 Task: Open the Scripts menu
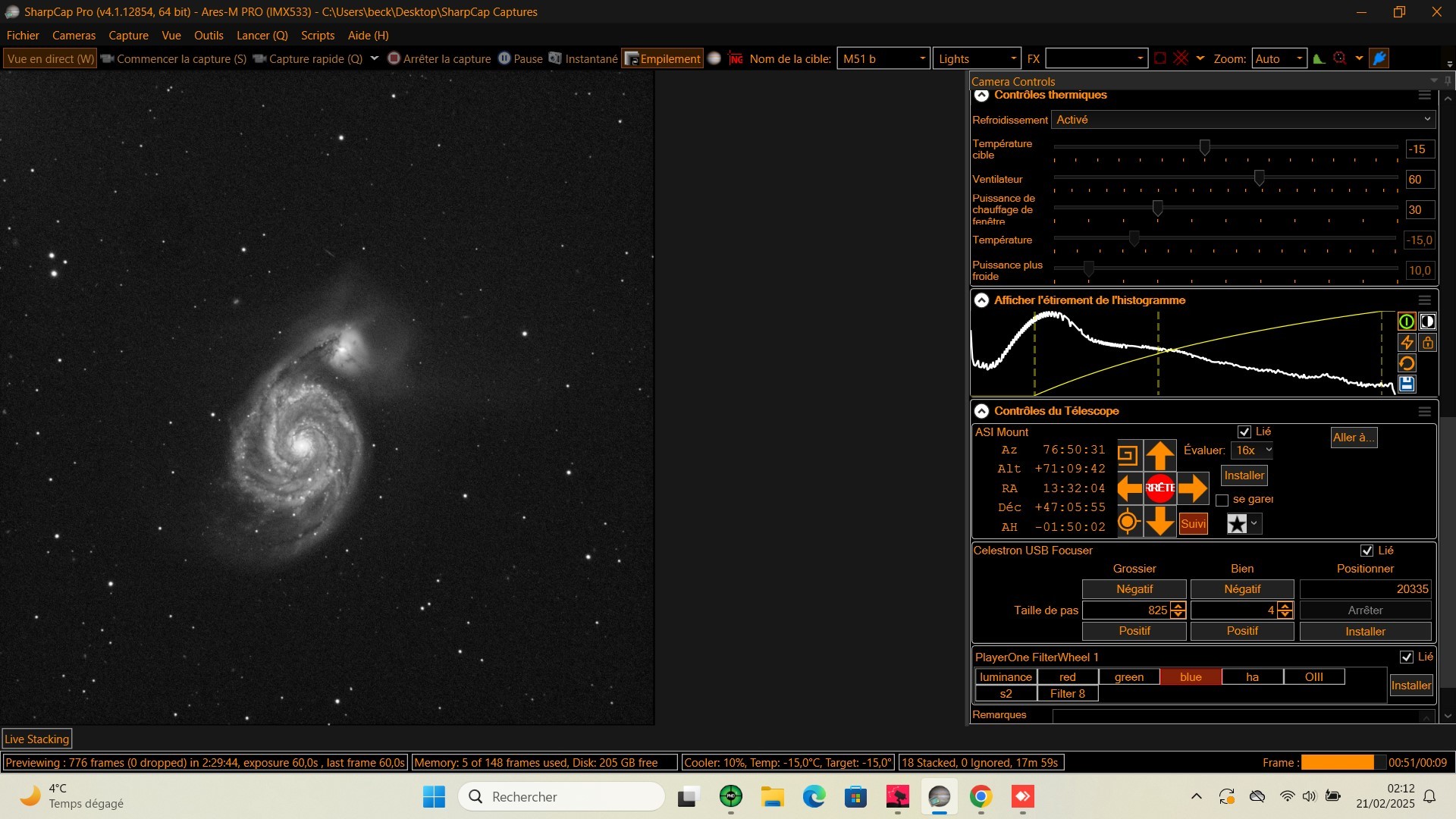click(x=318, y=36)
